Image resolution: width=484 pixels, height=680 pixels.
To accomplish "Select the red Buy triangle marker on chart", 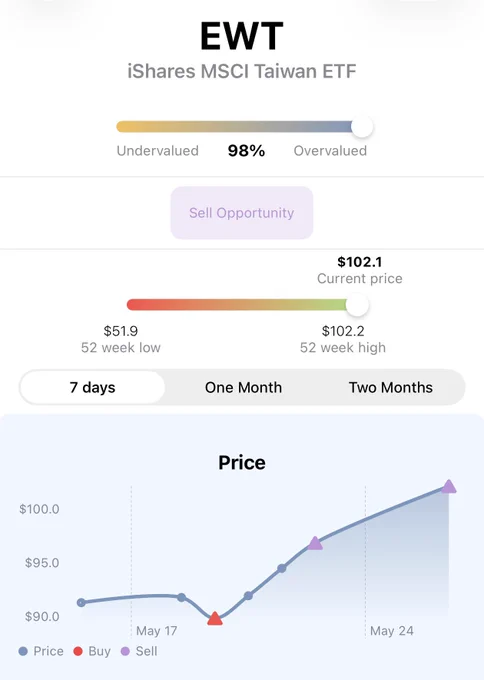I will (x=215, y=619).
